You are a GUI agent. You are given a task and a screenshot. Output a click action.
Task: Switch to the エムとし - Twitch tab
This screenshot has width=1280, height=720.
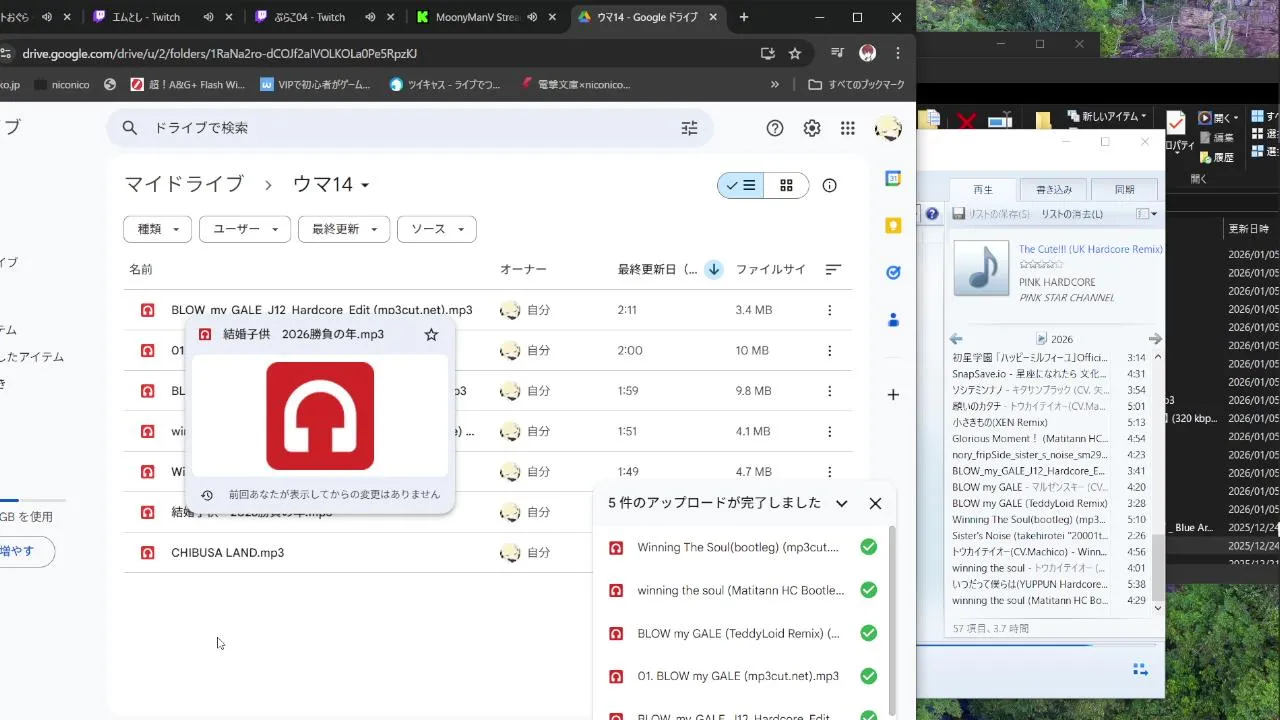[x=162, y=17]
